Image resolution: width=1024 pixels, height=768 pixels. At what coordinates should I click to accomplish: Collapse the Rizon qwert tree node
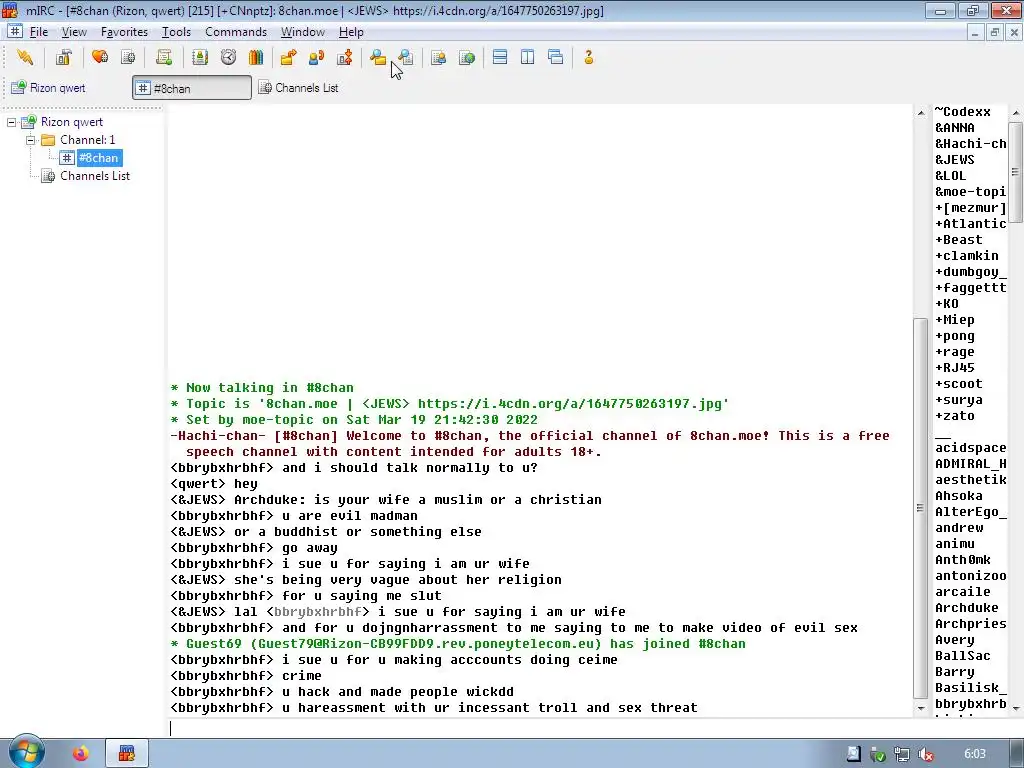[x=11, y=122]
